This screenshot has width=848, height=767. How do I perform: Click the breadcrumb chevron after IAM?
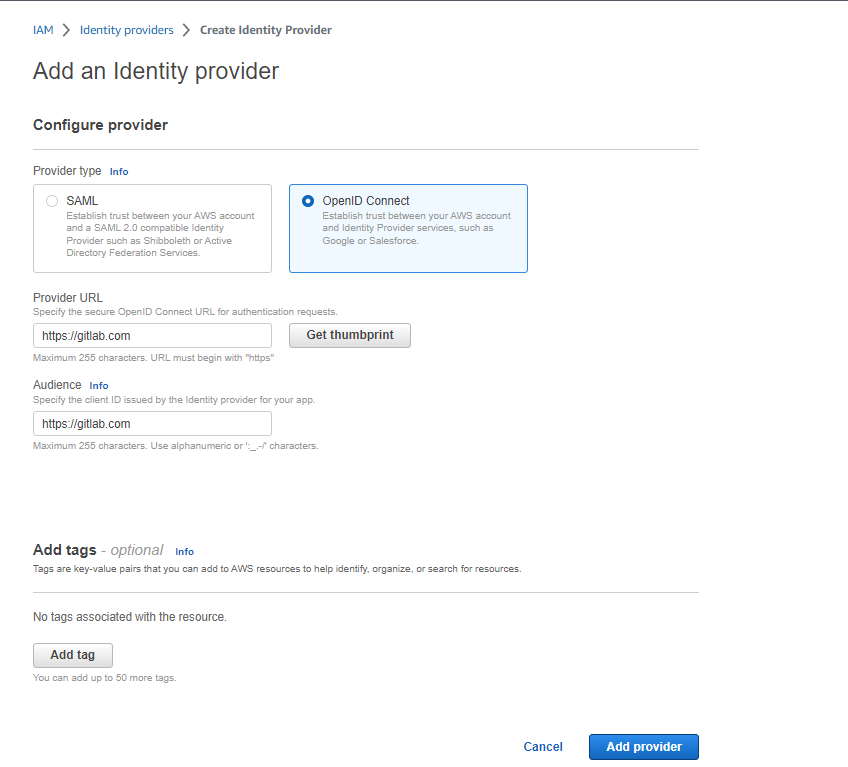[x=64, y=30]
